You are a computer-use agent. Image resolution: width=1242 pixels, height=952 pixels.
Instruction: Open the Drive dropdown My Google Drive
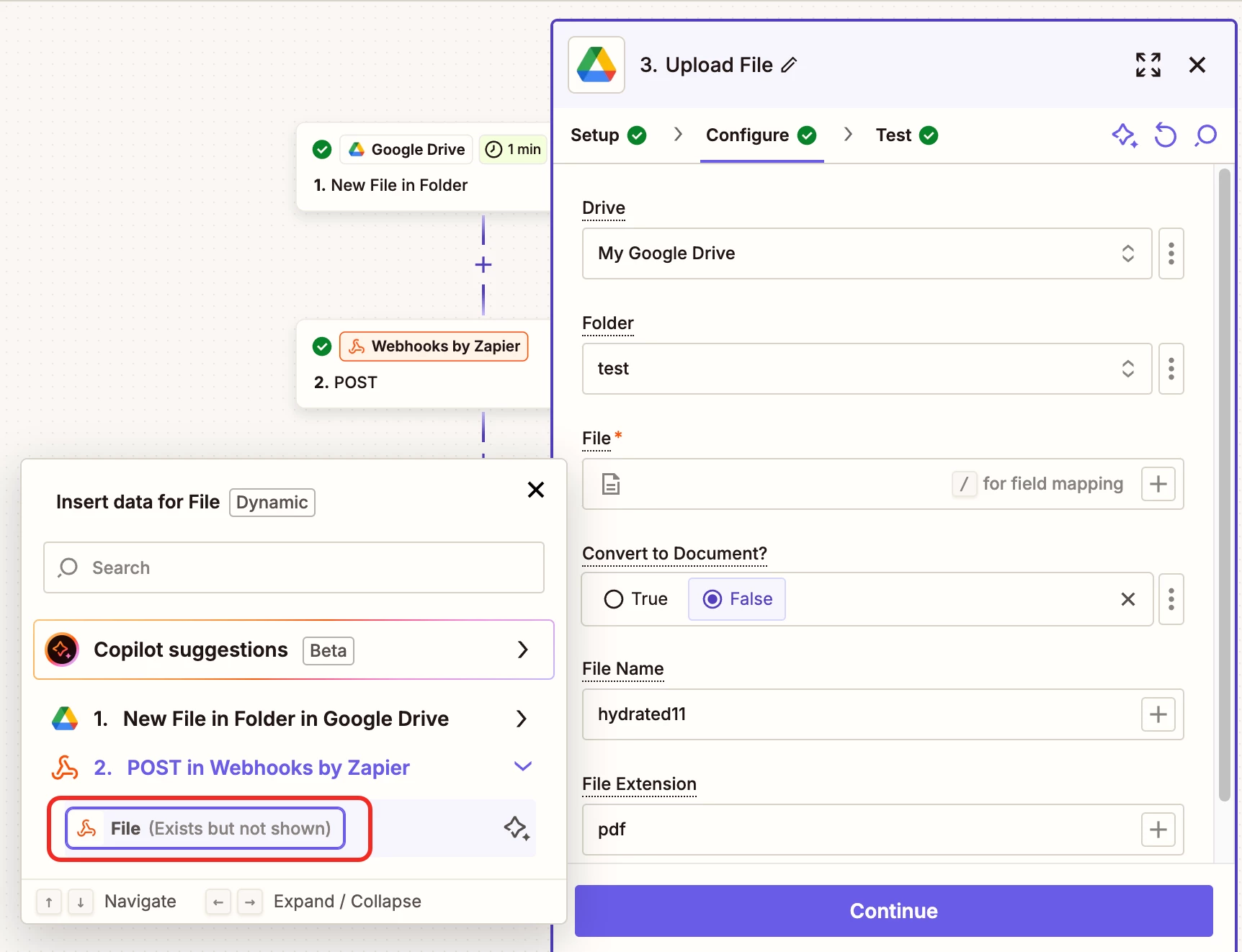click(x=867, y=253)
